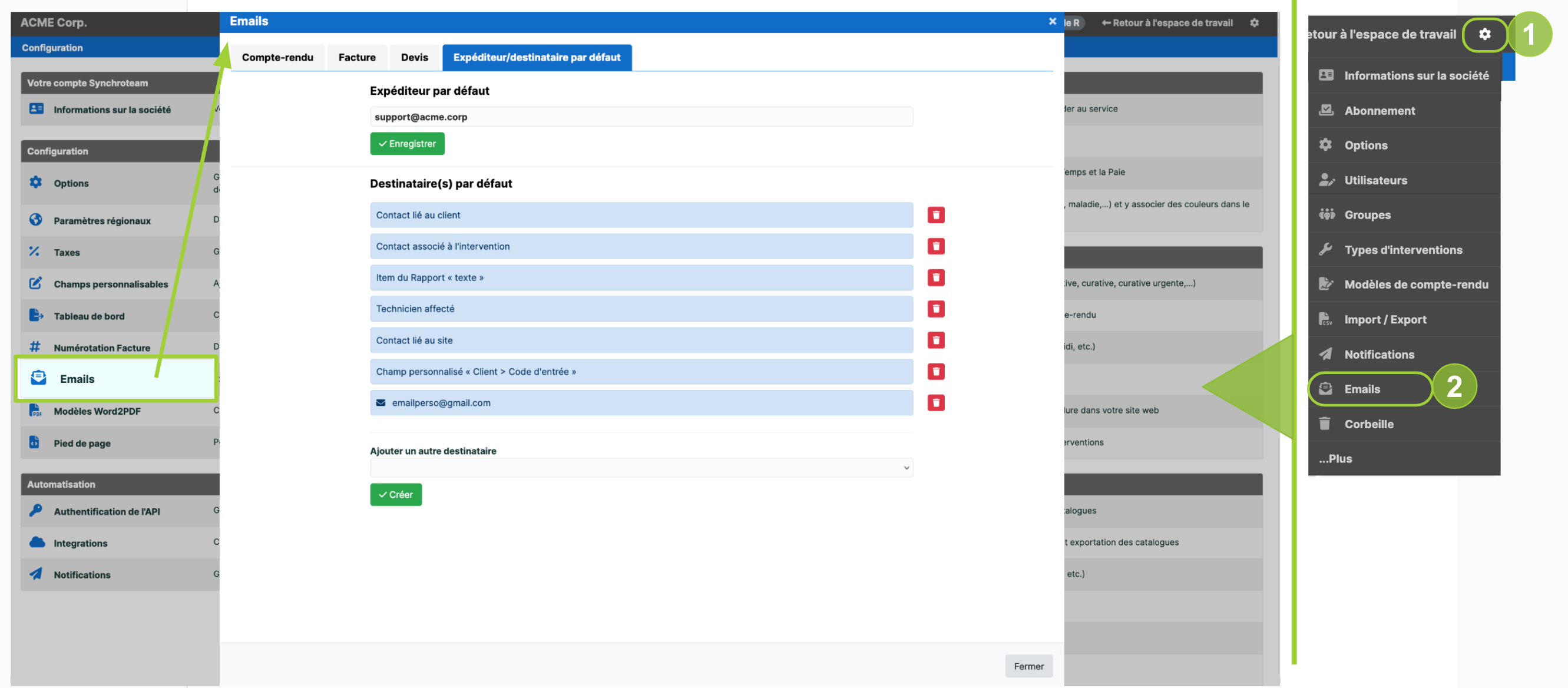Click the default sender email field
The width and height of the screenshot is (1568, 688).
point(641,117)
